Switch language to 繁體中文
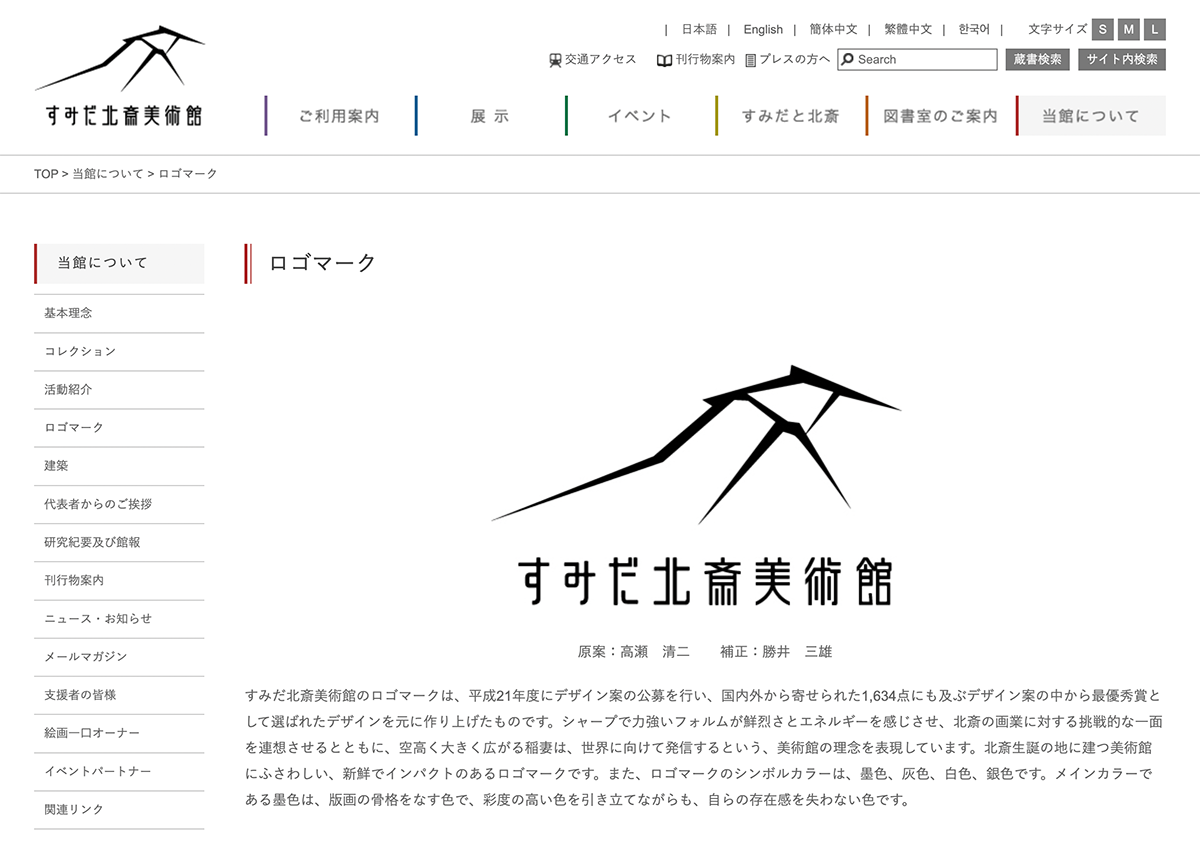This screenshot has width=1200, height=845. (x=908, y=30)
